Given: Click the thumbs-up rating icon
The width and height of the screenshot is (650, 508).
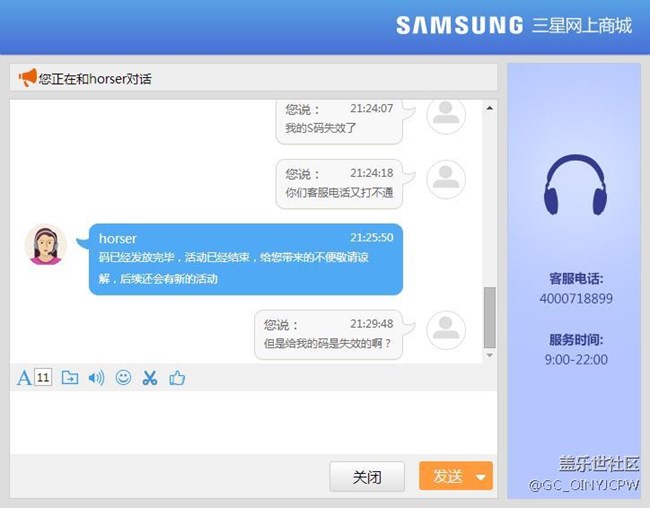Looking at the screenshot, I should pos(177,378).
